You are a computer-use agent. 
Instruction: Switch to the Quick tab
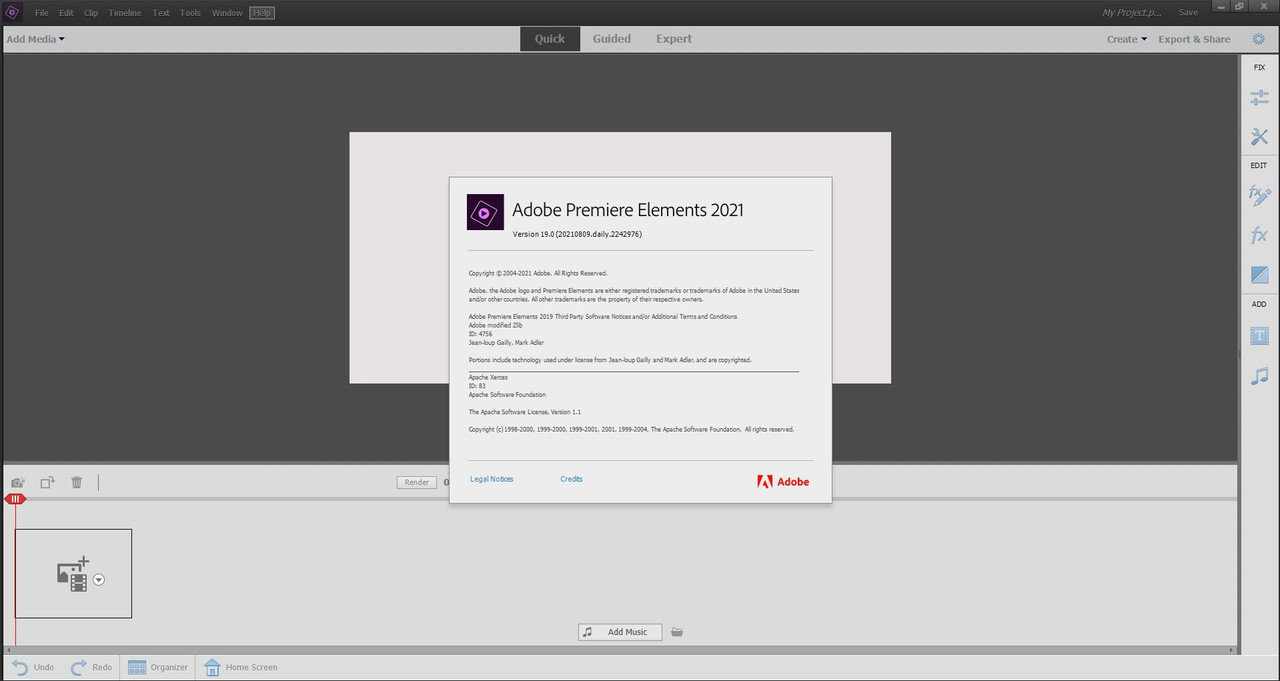click(x=550, y=39)
